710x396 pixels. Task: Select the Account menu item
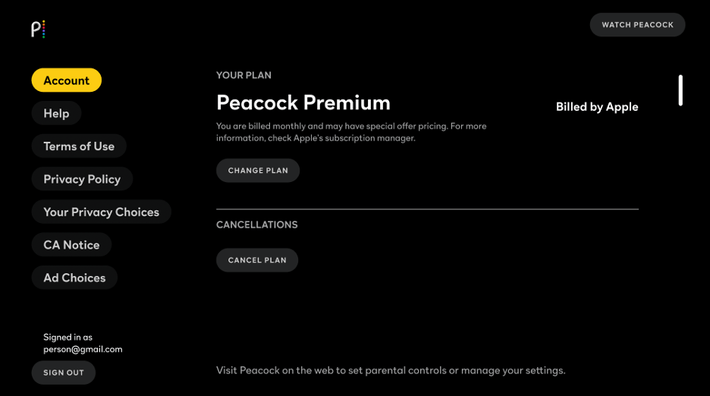click(67, 80)
